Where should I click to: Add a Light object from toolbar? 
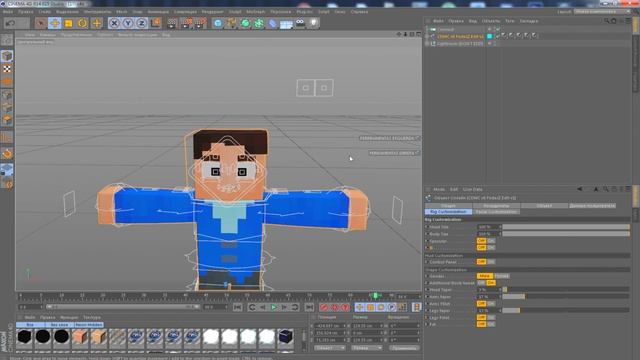(x=313, y=23)
